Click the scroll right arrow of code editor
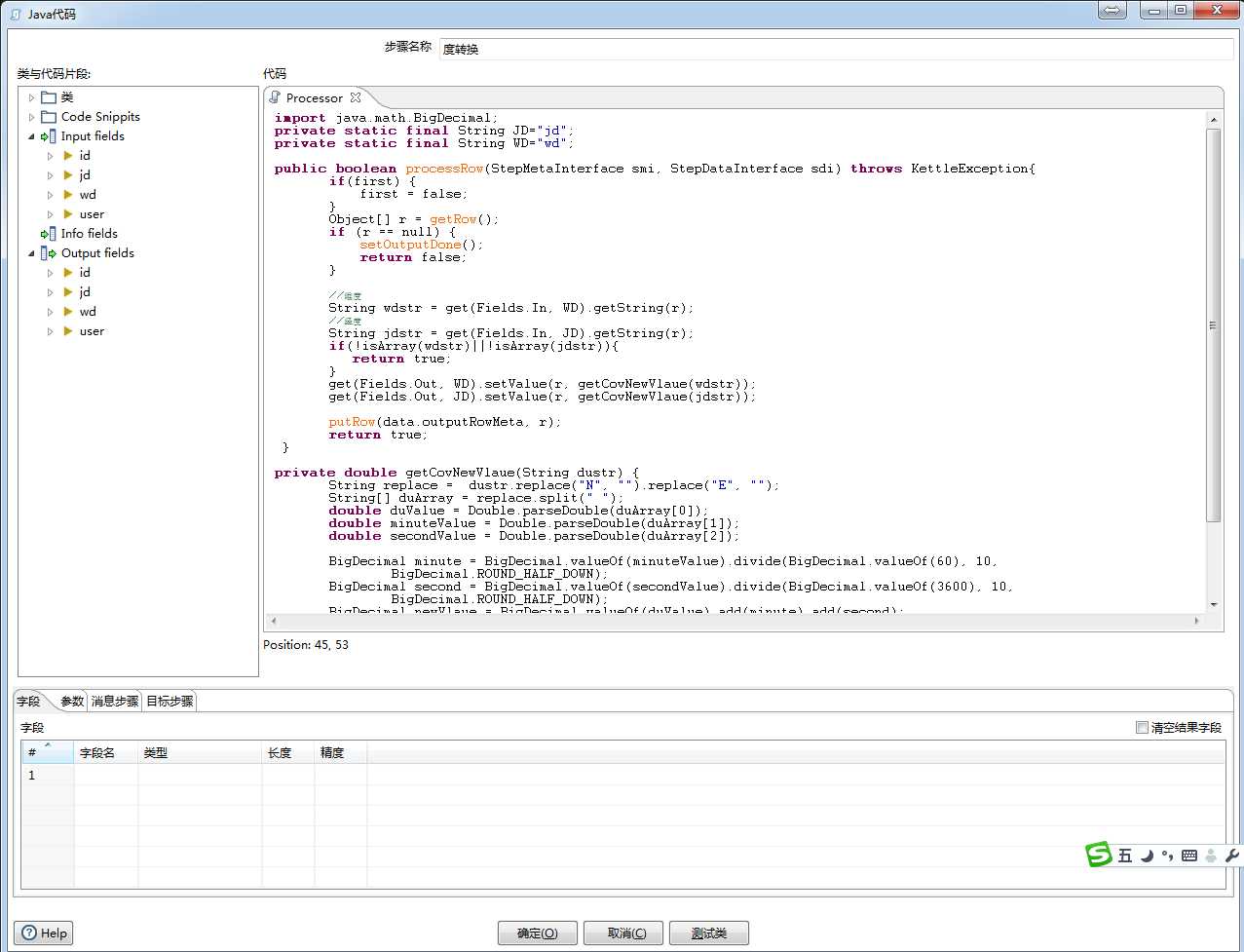Image resolution: width=1244 pixels, height=952 pixels. (x=1196, y=621)
